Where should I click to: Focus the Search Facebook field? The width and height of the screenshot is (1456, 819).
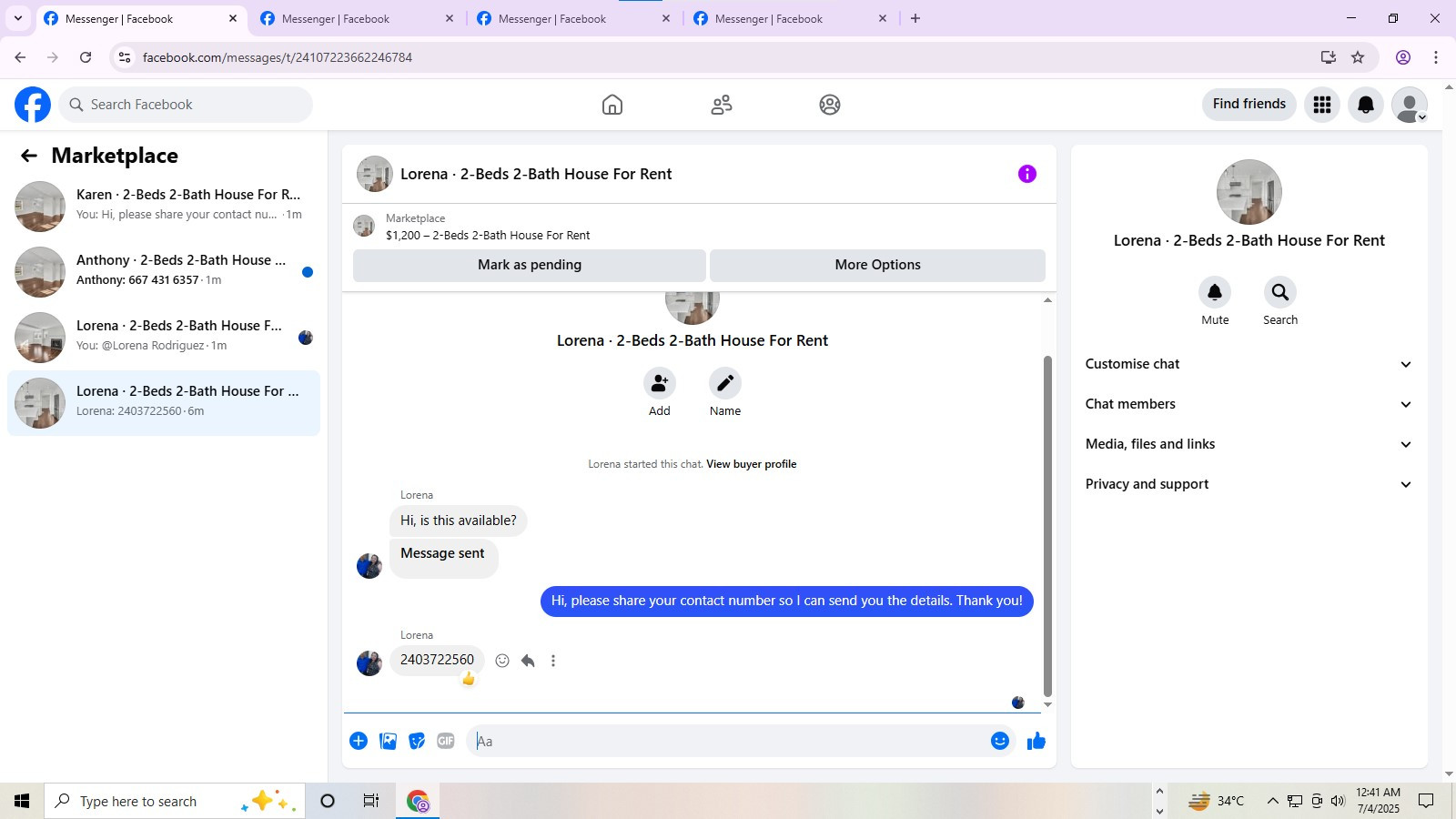coord(186,105)
